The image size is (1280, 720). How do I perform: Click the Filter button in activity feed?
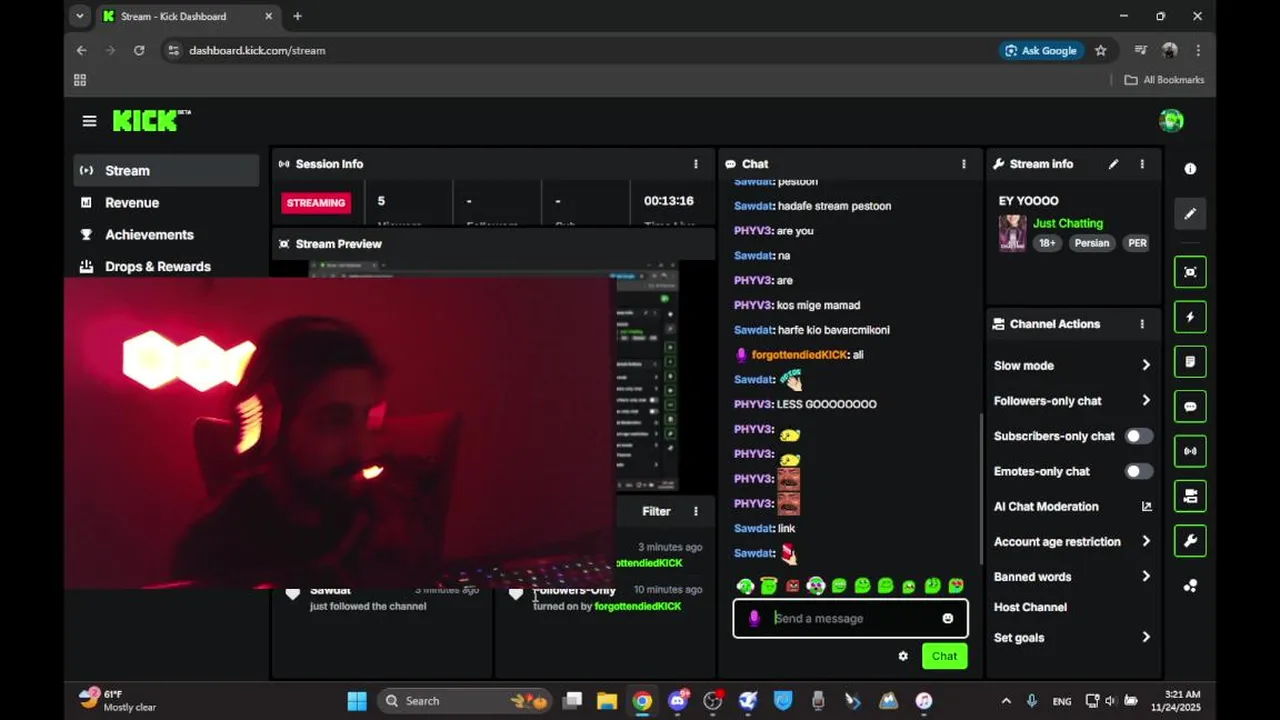tap(656, 511)
